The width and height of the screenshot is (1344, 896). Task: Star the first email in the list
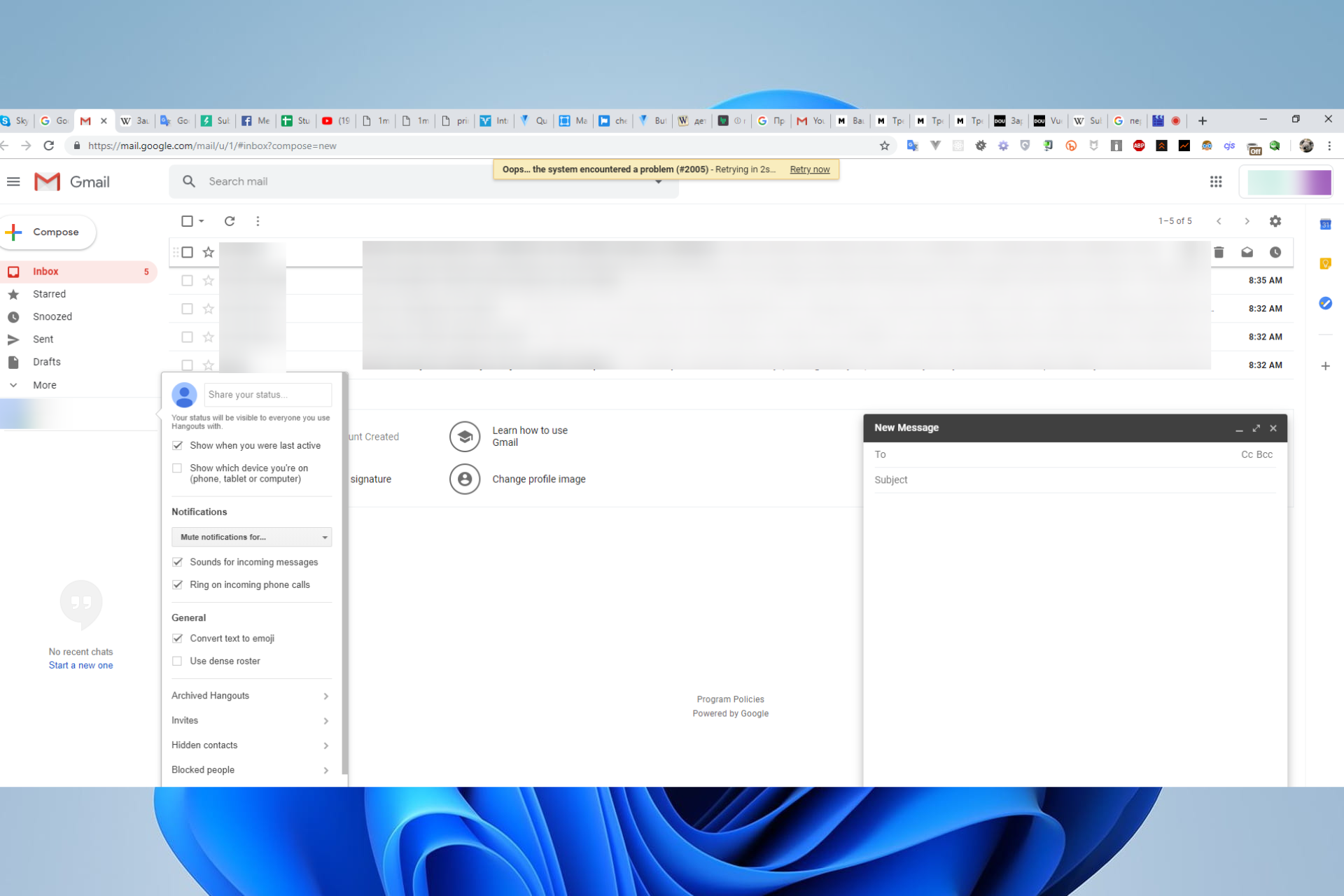click(x=208, y=253)
